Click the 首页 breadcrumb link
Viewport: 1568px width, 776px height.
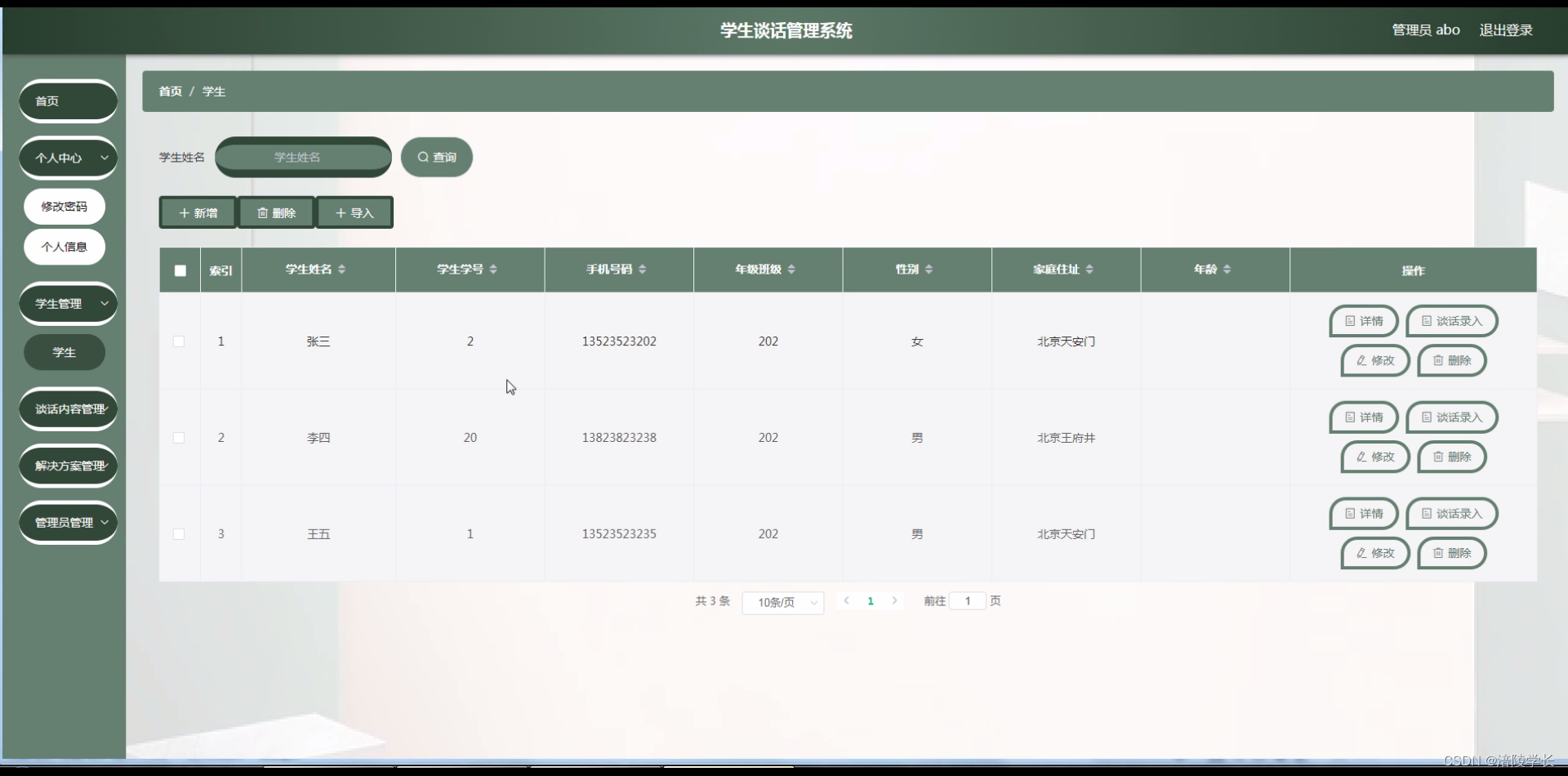click(170, 91)
